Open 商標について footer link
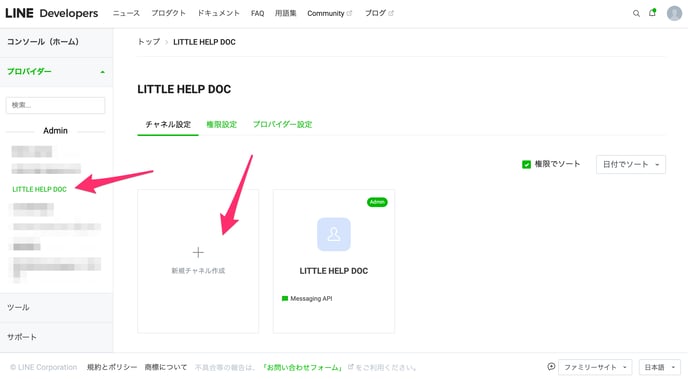The width and height of the screenshot is (688, 379). tap(166, 367)
